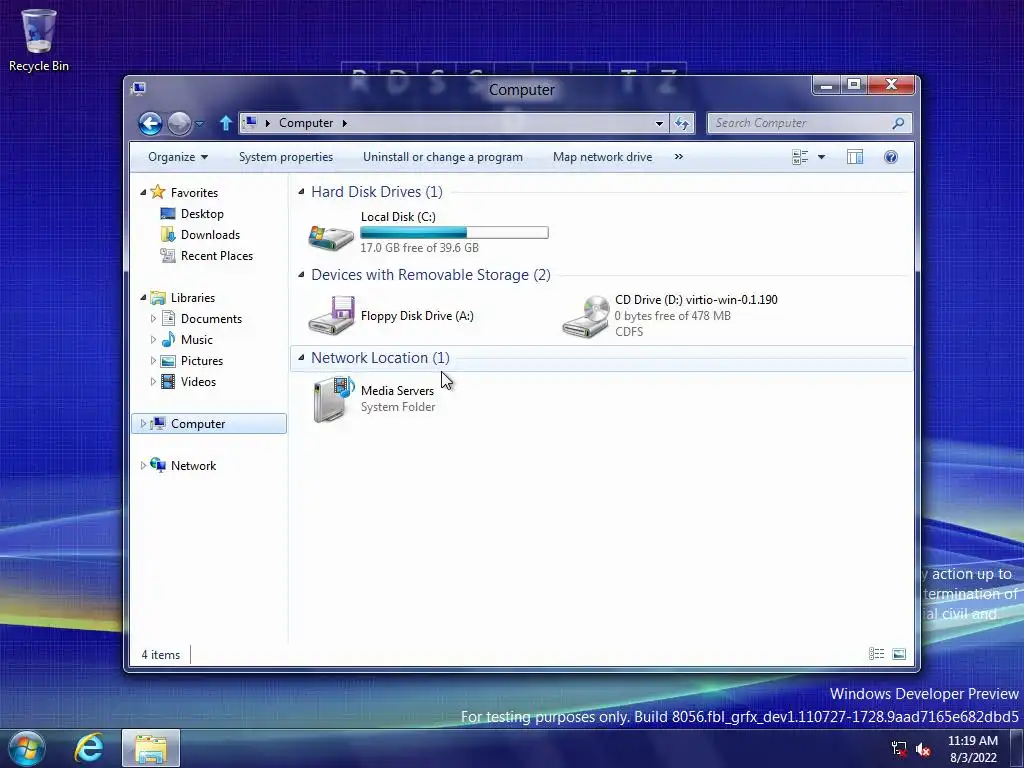Open Downloads under Favorites

(x=210, y=234)
